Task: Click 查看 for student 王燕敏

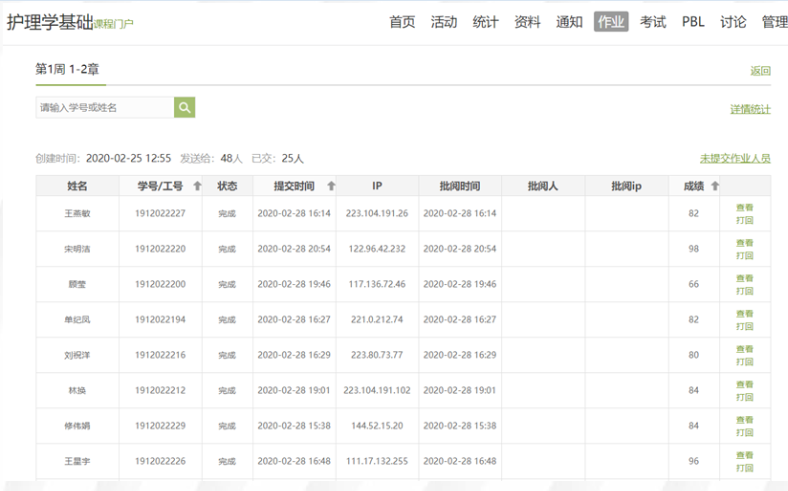Action: (745, 208)
